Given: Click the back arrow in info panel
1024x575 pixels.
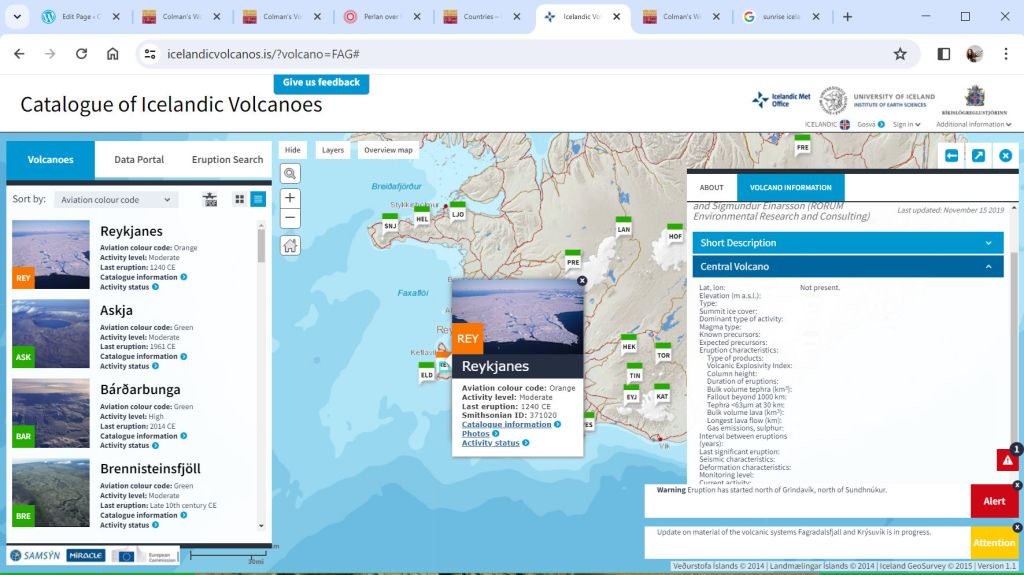Looking at the screenshot, I should [x=951, y=155].
